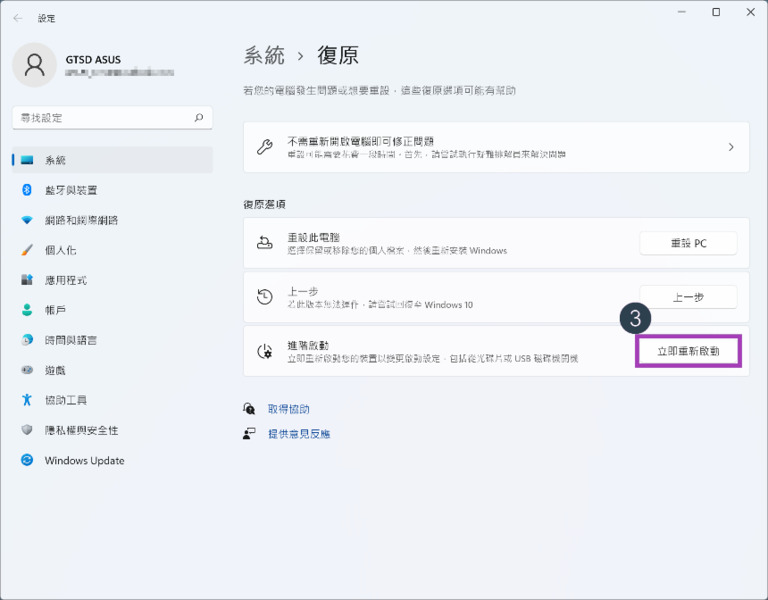Screen dimensions: 768x600
Task: Click the privacy shield icon
Action: point(27,430)
